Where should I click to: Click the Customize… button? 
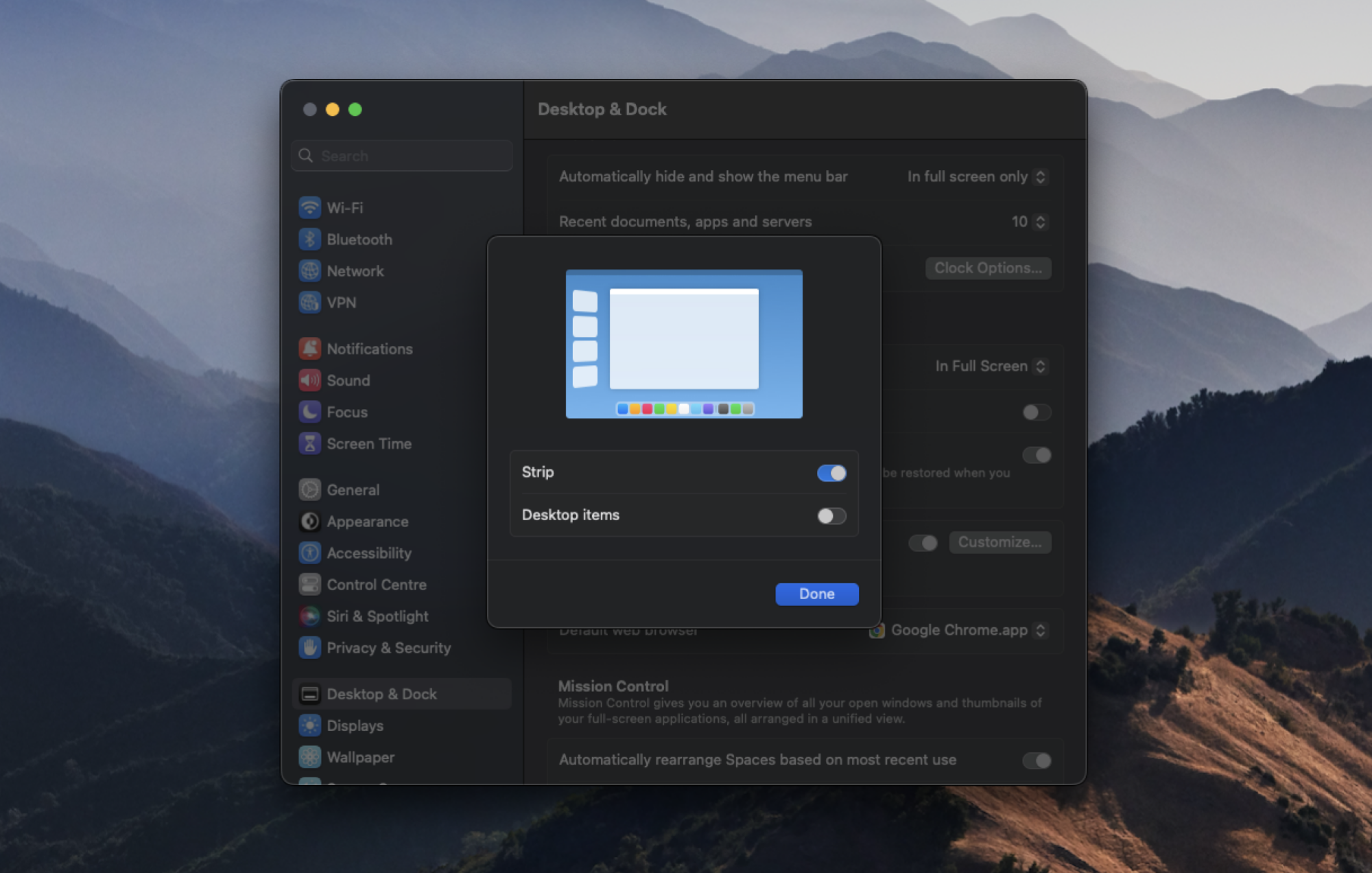[x=1000, y=542]
